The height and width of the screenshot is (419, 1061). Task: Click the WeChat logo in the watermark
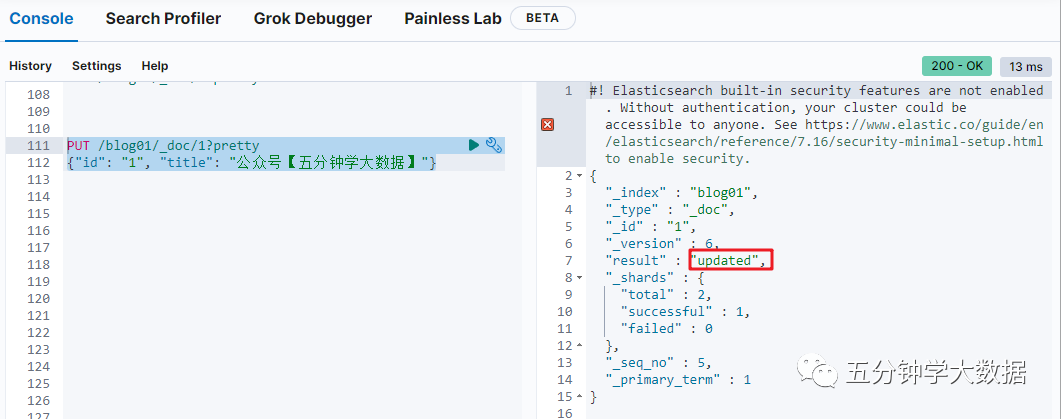coord(824,374)
